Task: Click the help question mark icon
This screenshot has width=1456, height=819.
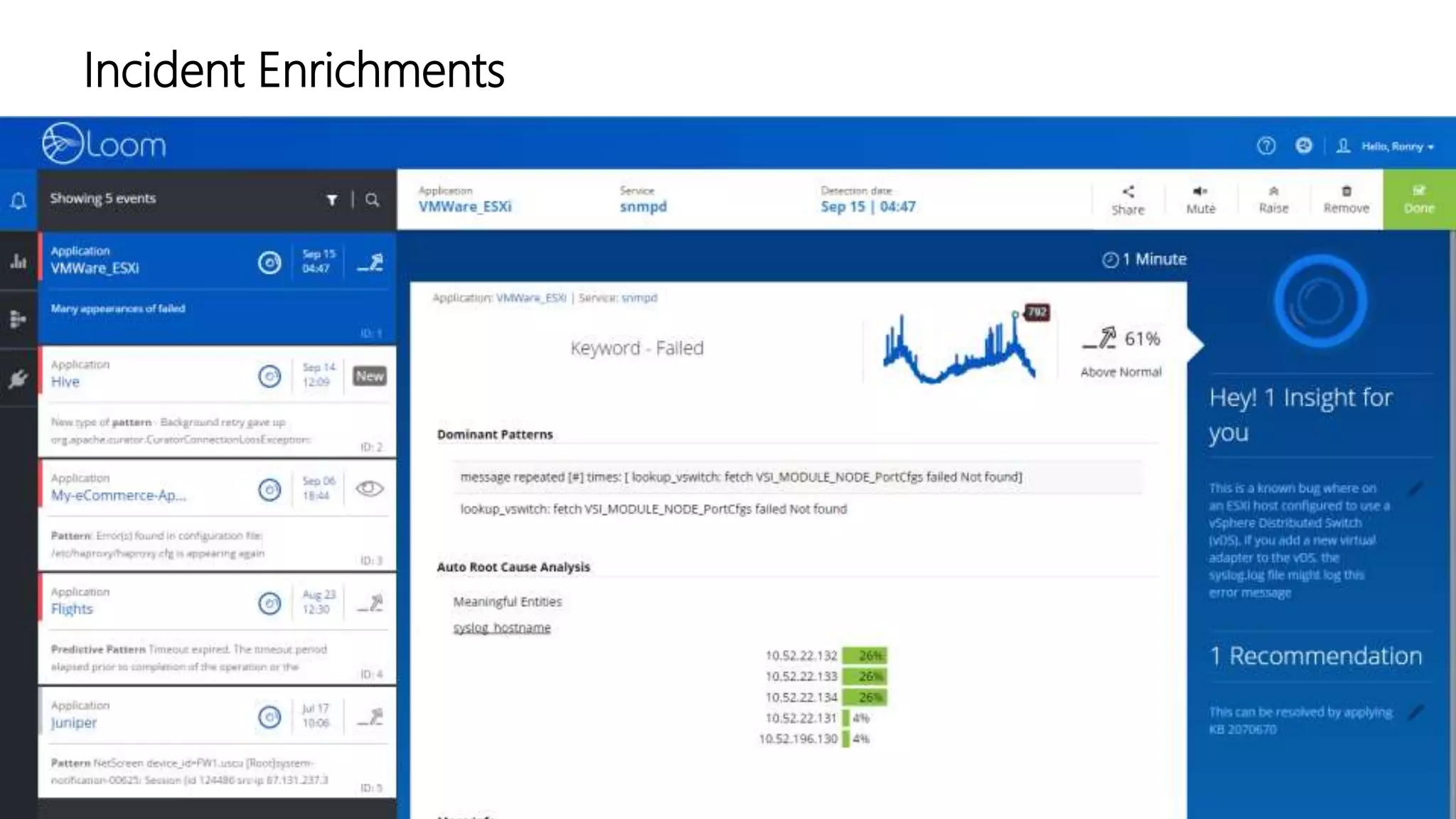Action: click(1265, 146)
